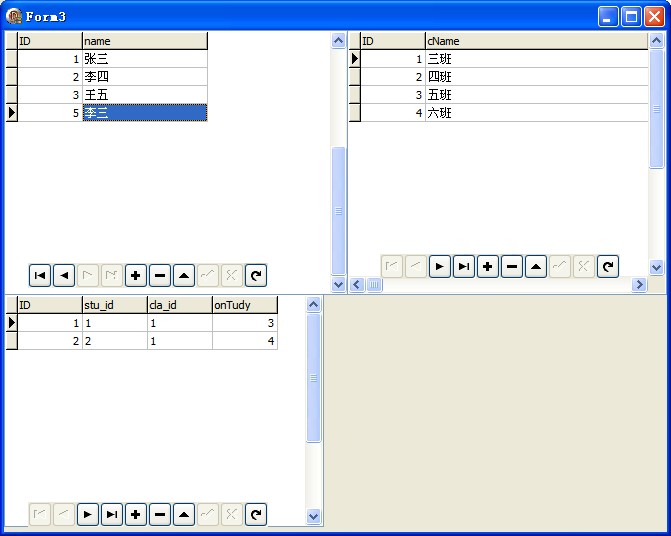The image size is (671, 536).
Task: Go to last record in stu_id grid navigator
Action: 112,514
